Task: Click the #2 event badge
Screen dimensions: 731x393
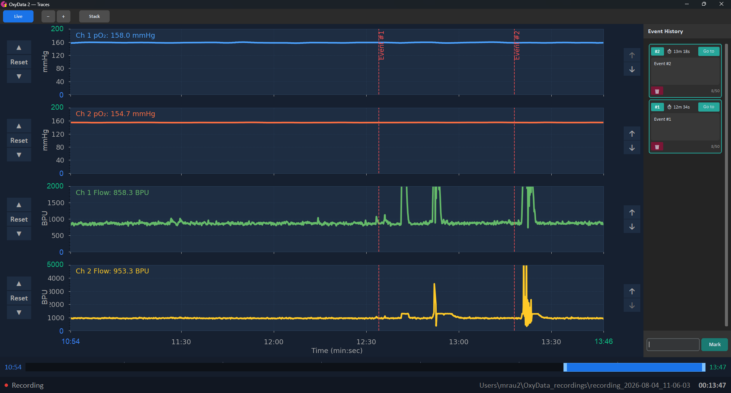Action: point(657,51)
